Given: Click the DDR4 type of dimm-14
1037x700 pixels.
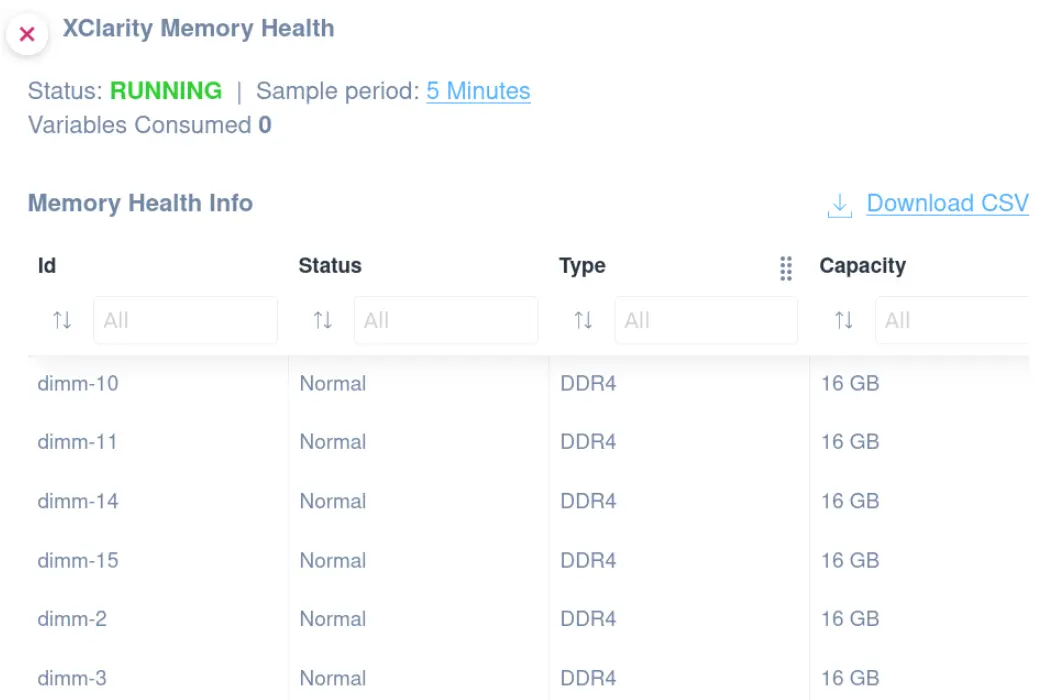Looking at the screenshot, I should [588, 501].
